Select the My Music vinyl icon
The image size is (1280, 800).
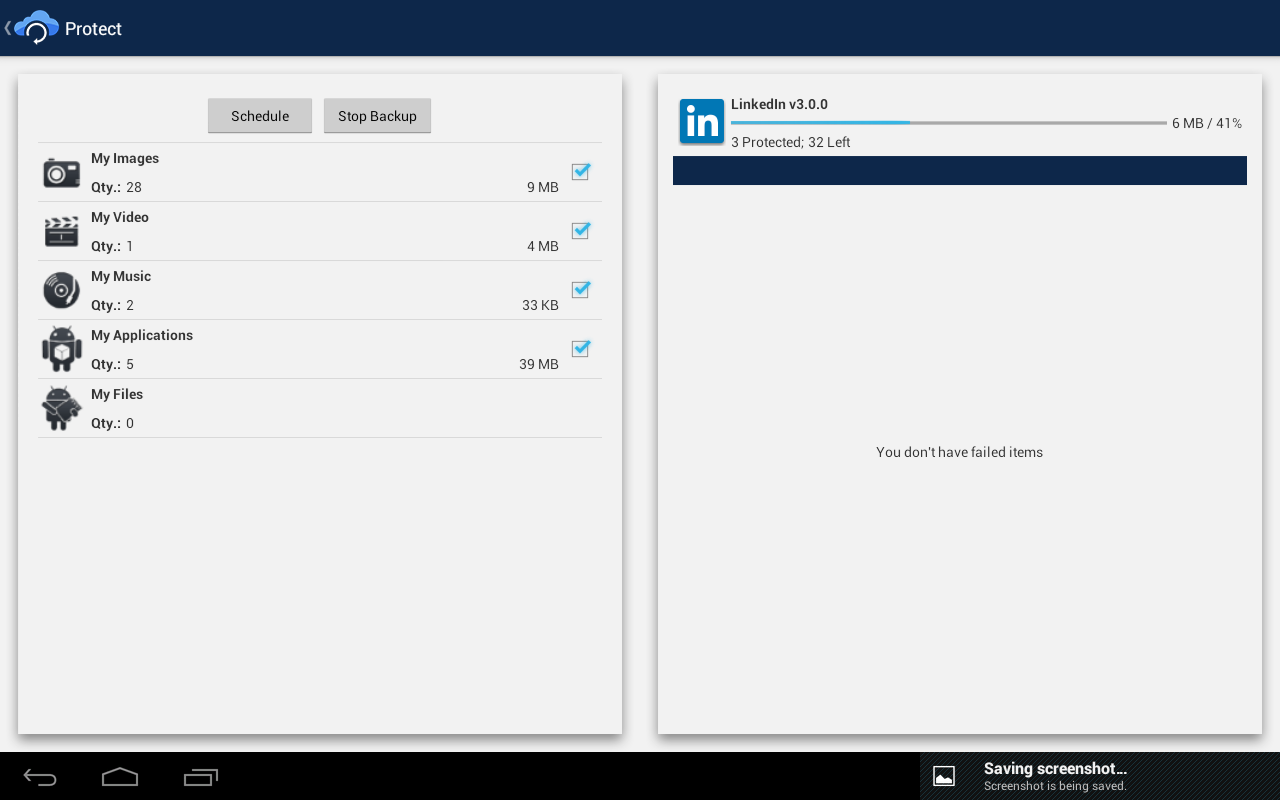[x=61, y=290]
